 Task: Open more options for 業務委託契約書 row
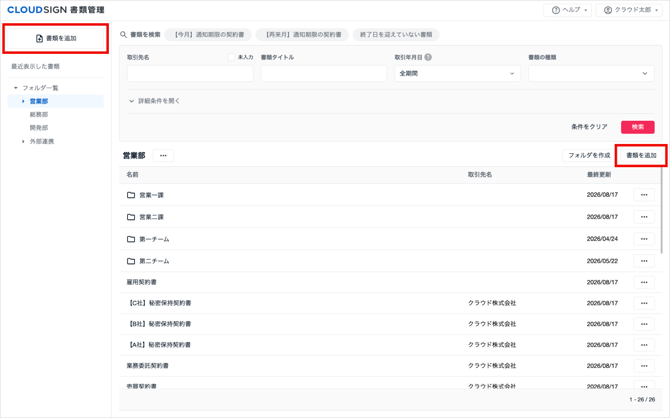pyautogui.click(x=644, y=366)
